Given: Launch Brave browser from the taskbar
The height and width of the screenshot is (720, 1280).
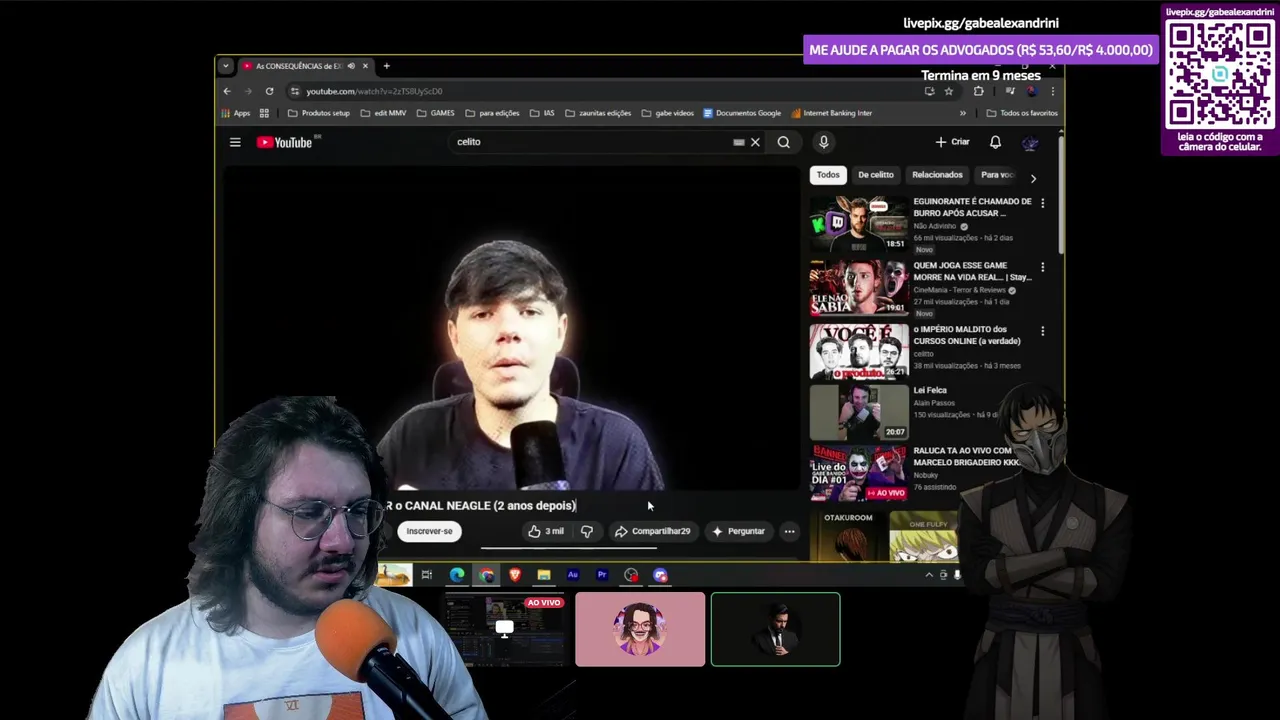Looking at the screenshot, I should 515,574.
